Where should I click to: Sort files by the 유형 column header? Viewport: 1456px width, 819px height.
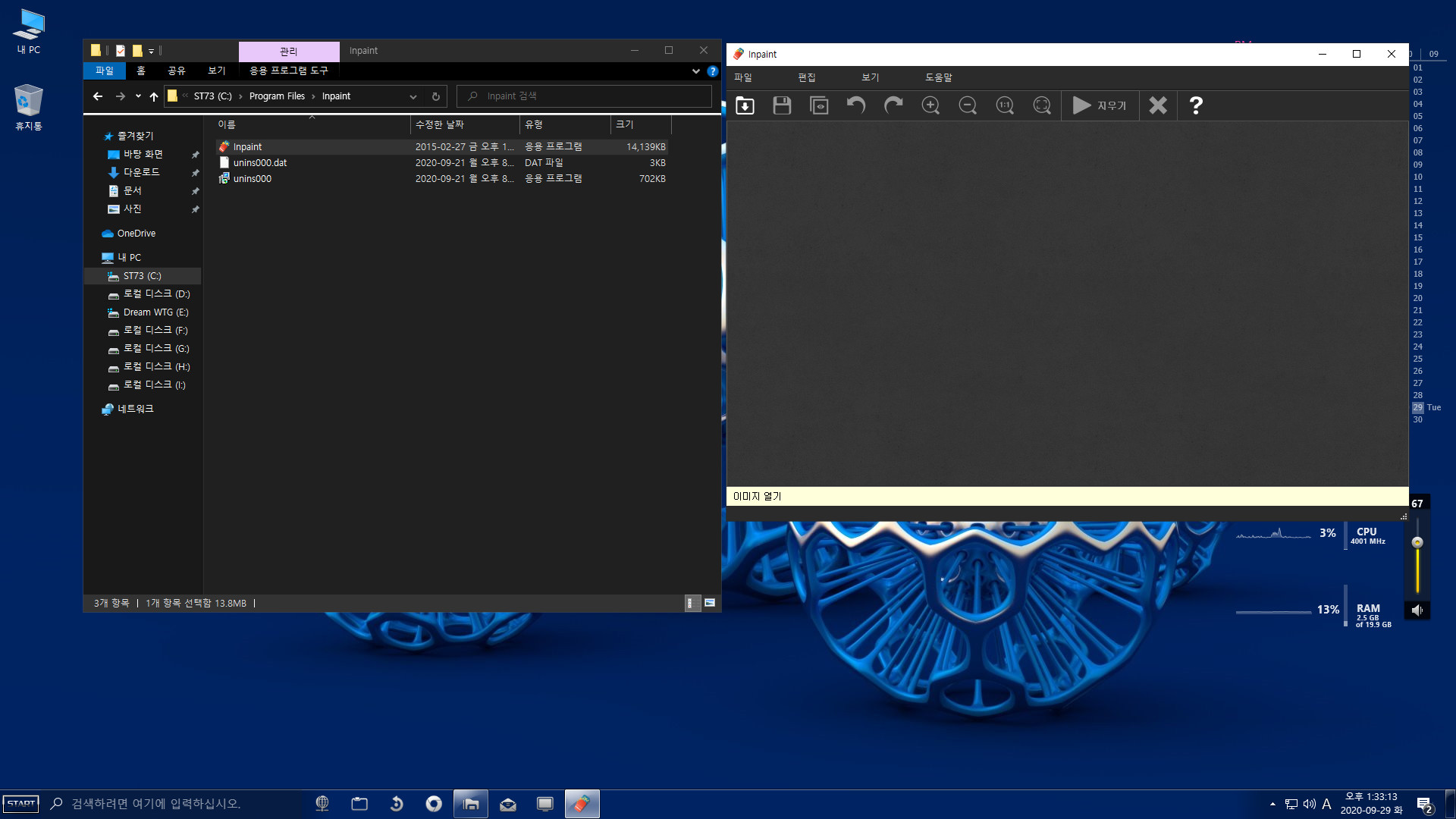[x=565, y=124]
